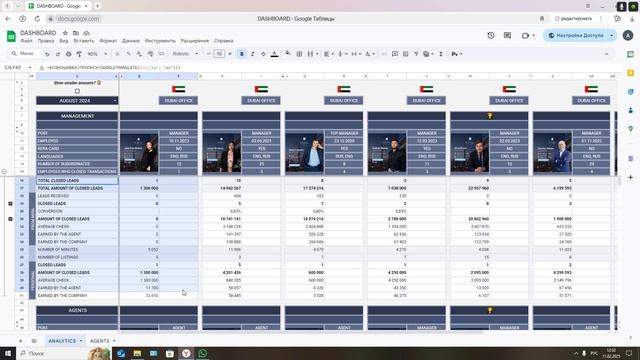The height and width of the screenshot is (360, 640).
Task: Open the comments panel icon
Action: (507, 36)
